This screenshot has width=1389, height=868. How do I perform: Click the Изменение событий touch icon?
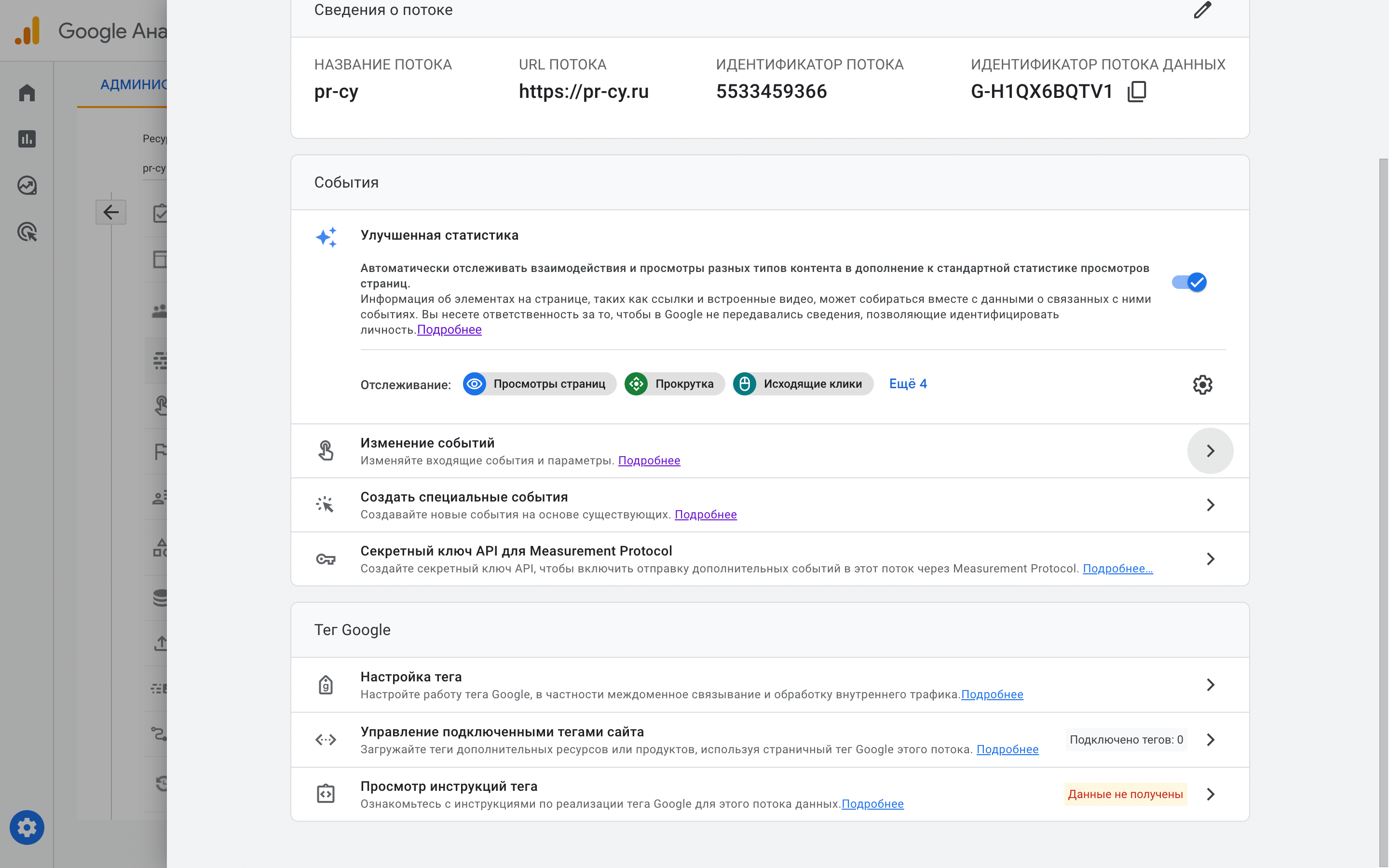point(326,451)
